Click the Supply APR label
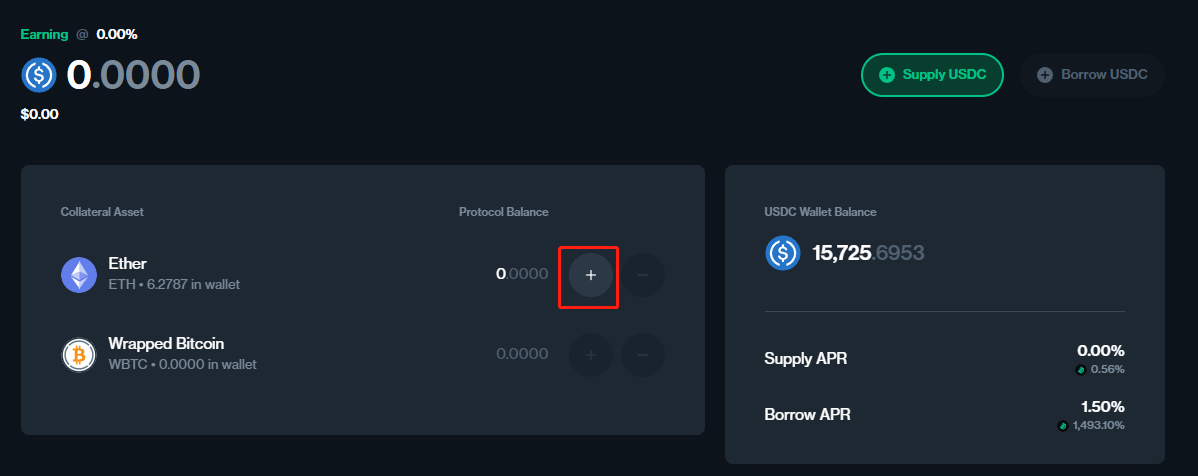Viewport: 1198px width, 476px height. (805, 358)
